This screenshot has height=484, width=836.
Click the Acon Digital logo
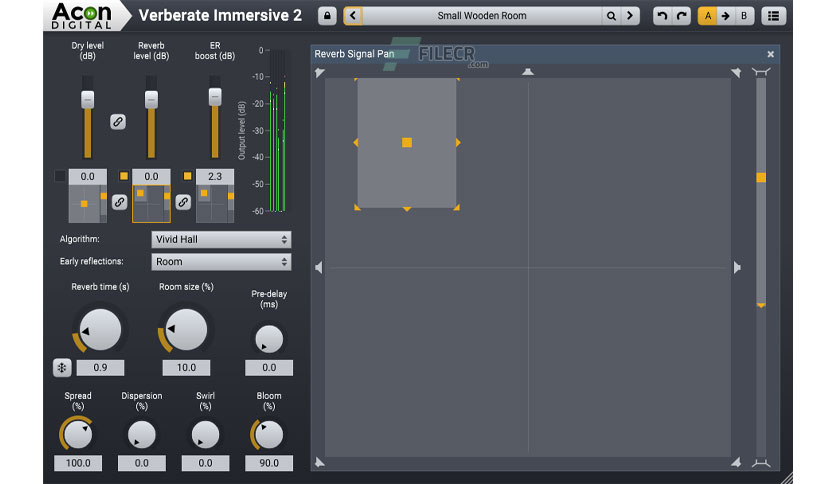(82, 16)
